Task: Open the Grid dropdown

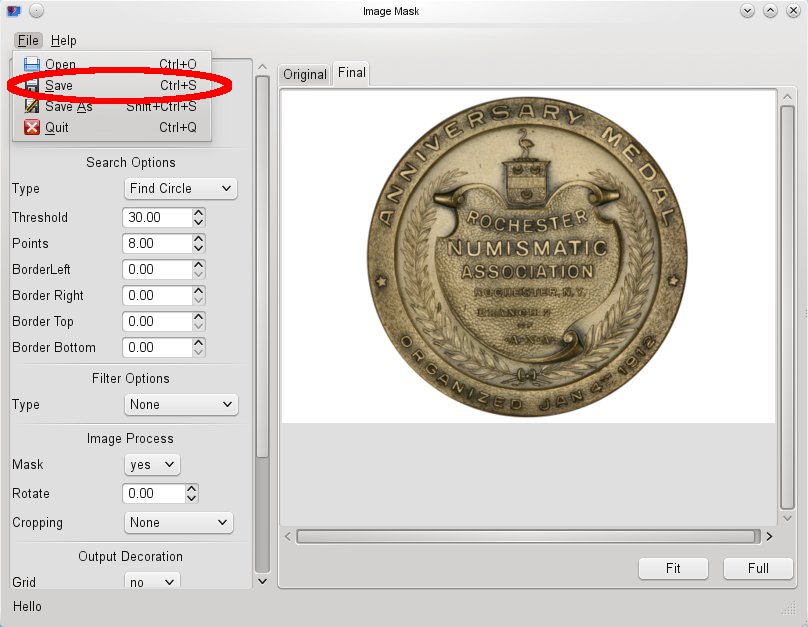Action: 152,581
